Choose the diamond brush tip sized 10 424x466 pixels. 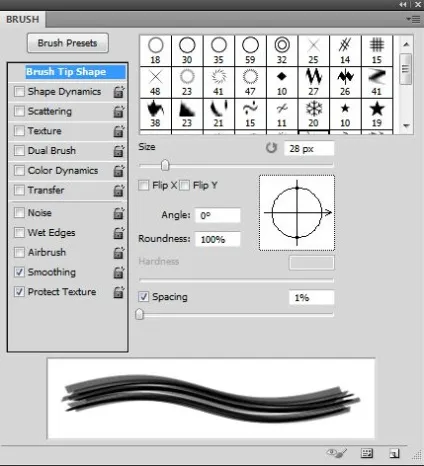click(x=282, y=82)
